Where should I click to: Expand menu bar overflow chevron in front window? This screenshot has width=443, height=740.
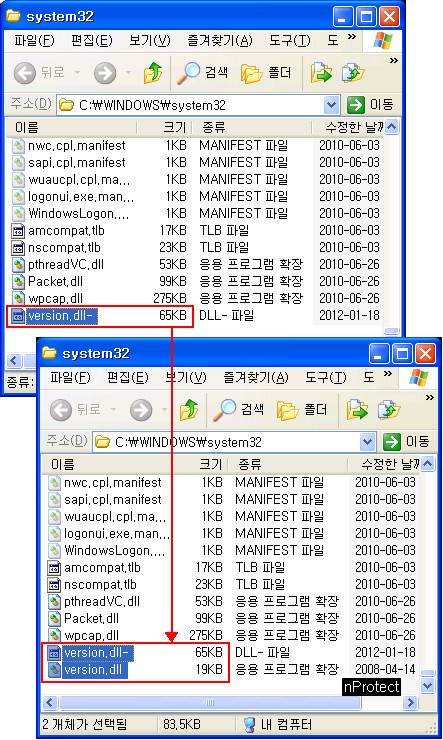click(388, 374)
